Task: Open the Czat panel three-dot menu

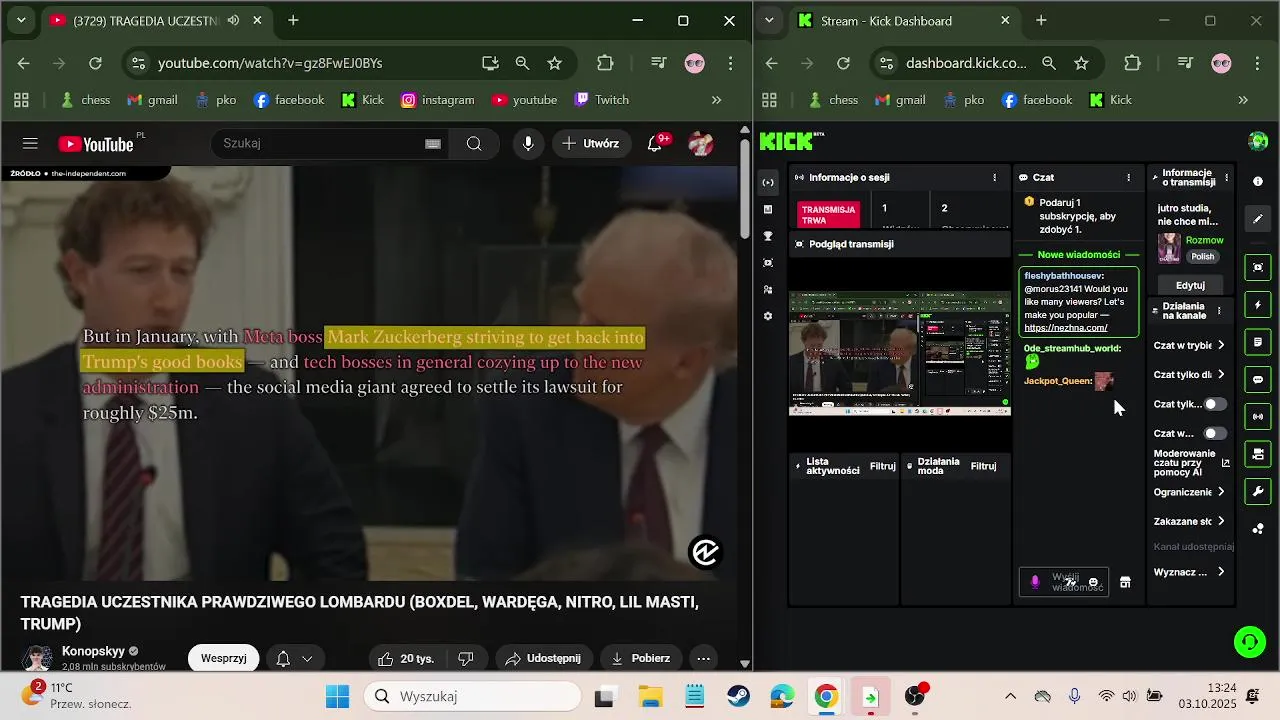Action: click(x=1129, y=177)
